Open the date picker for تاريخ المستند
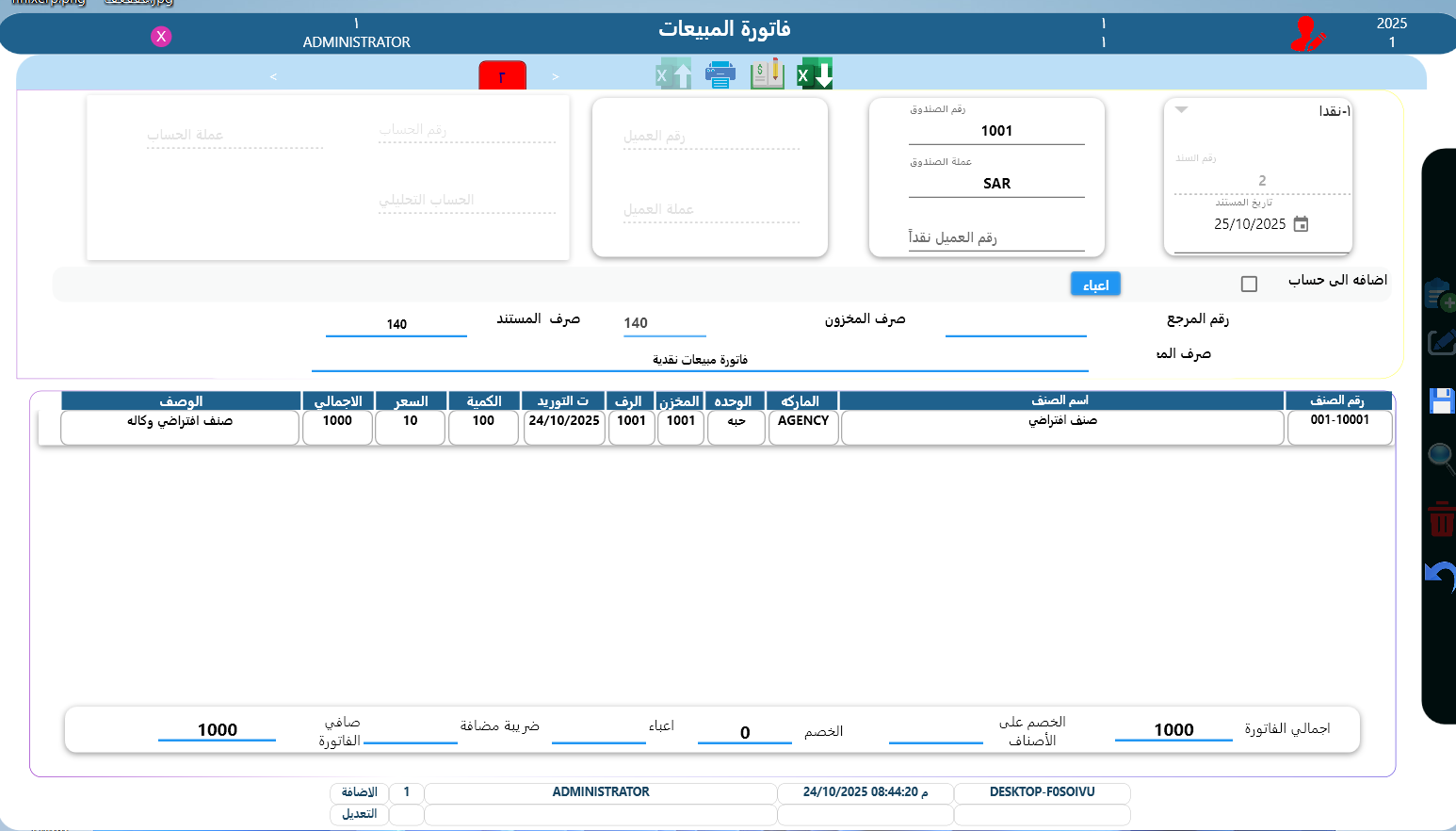 [x=1301, y=223]
